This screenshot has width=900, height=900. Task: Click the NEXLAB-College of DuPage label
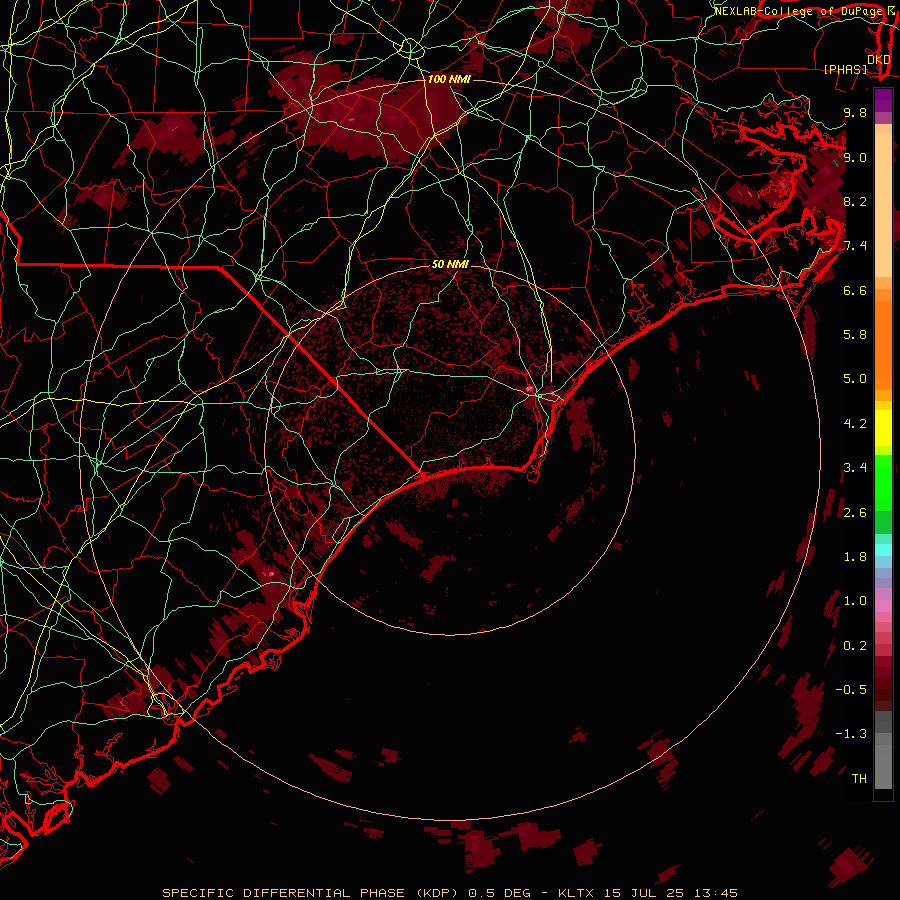(x=798, y=11)
